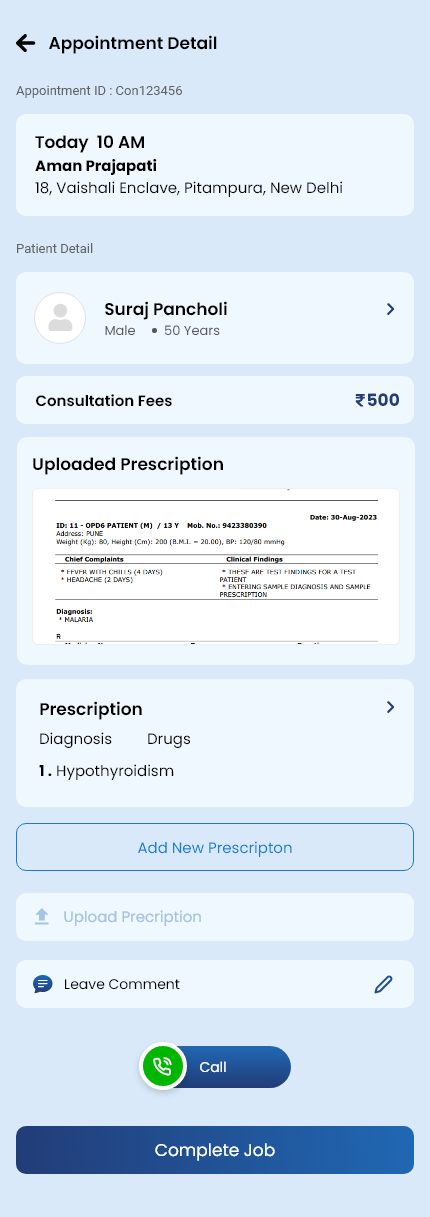Image resolution: width=430 pixels, height=1217 pixels.
Task: Switch to the Diagnosis tab
Action: point(75,740)
